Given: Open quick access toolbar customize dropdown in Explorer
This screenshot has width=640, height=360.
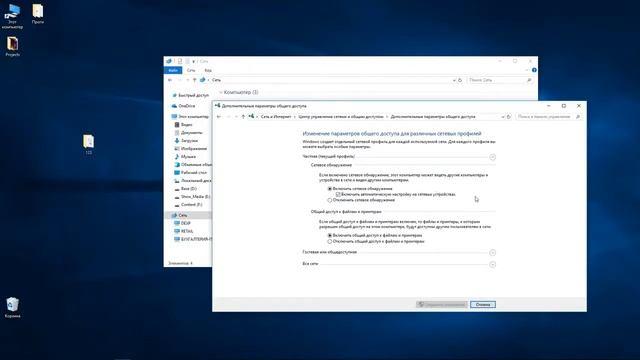Looking at the screenshot, I should (x=193, y=61).
